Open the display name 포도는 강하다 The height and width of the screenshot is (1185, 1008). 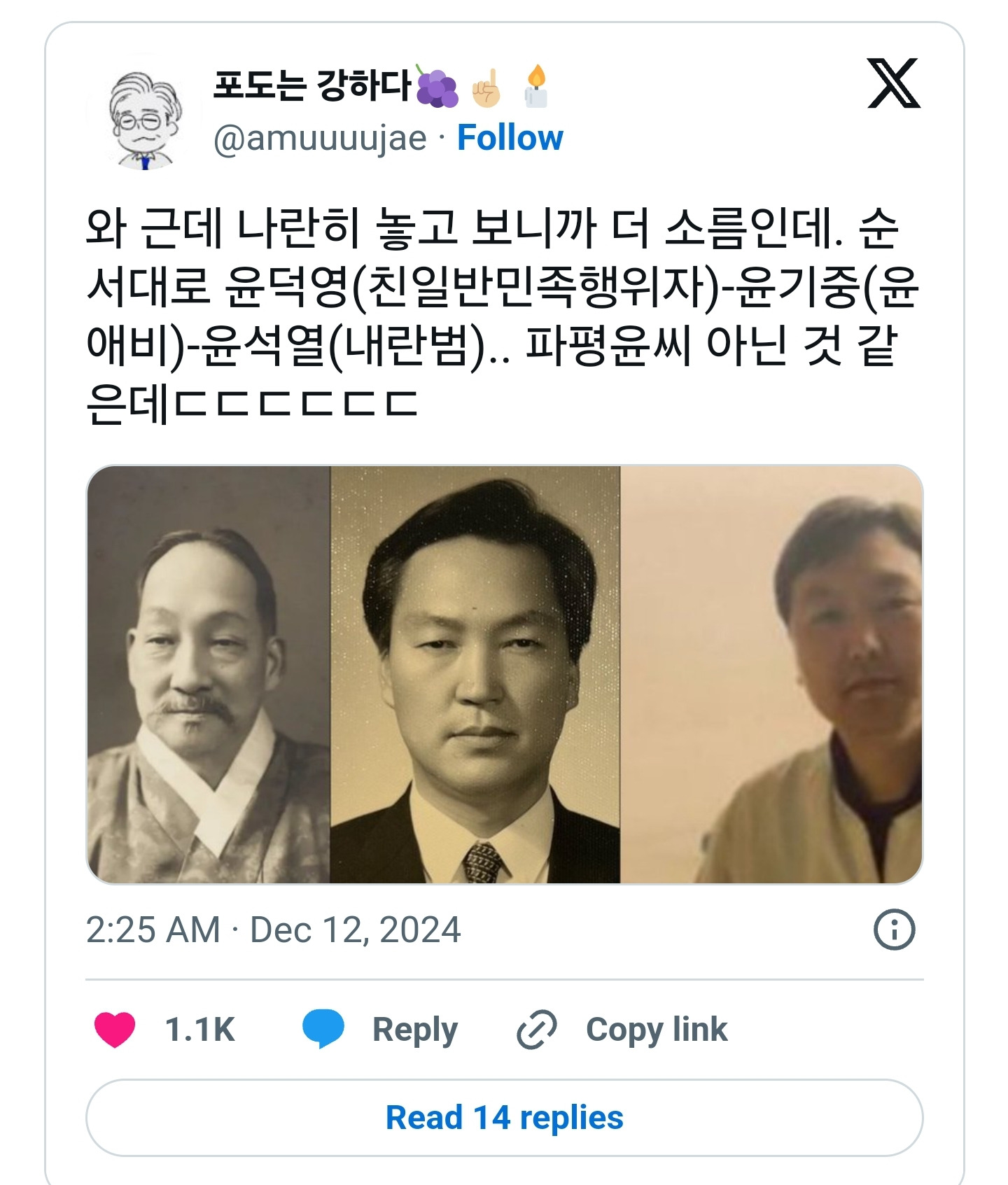click(312, 86)
